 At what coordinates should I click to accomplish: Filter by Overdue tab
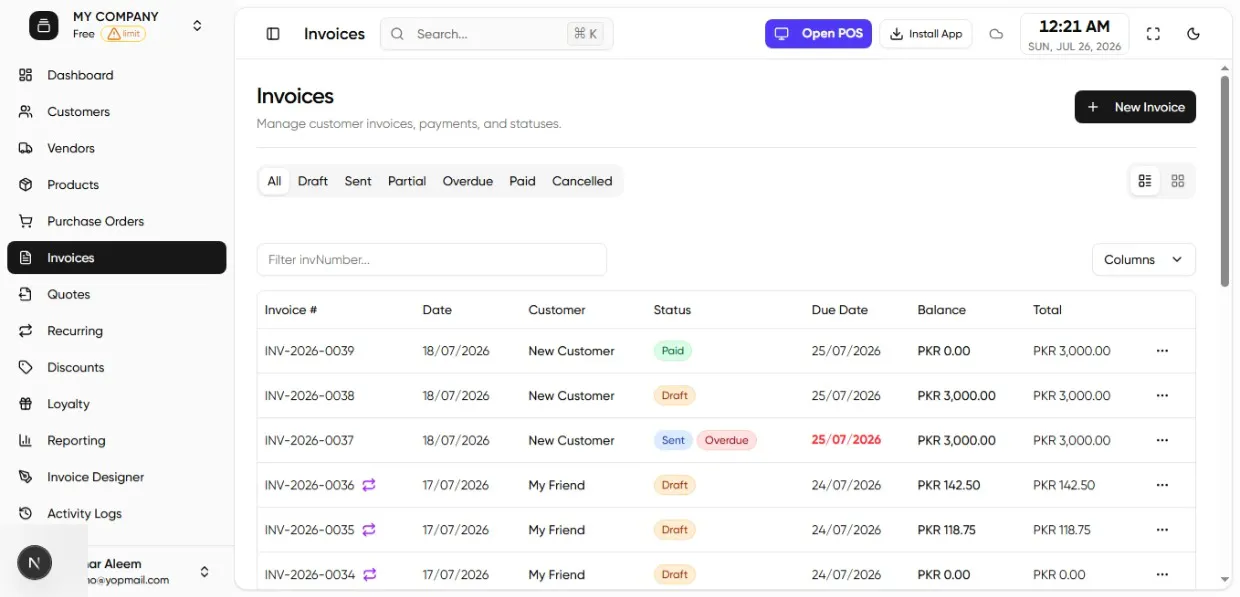468,181
